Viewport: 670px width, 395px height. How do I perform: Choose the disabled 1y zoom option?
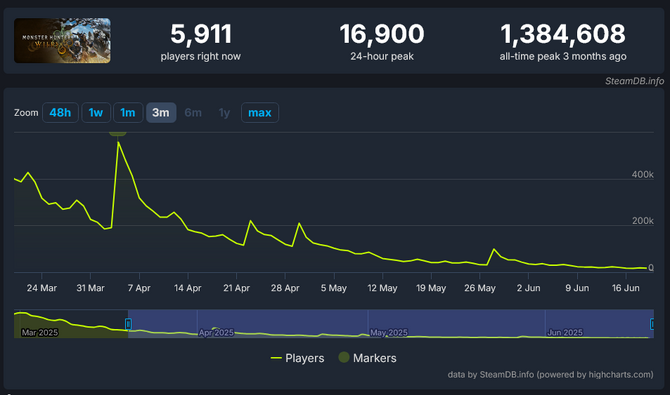tap(224, 112)
